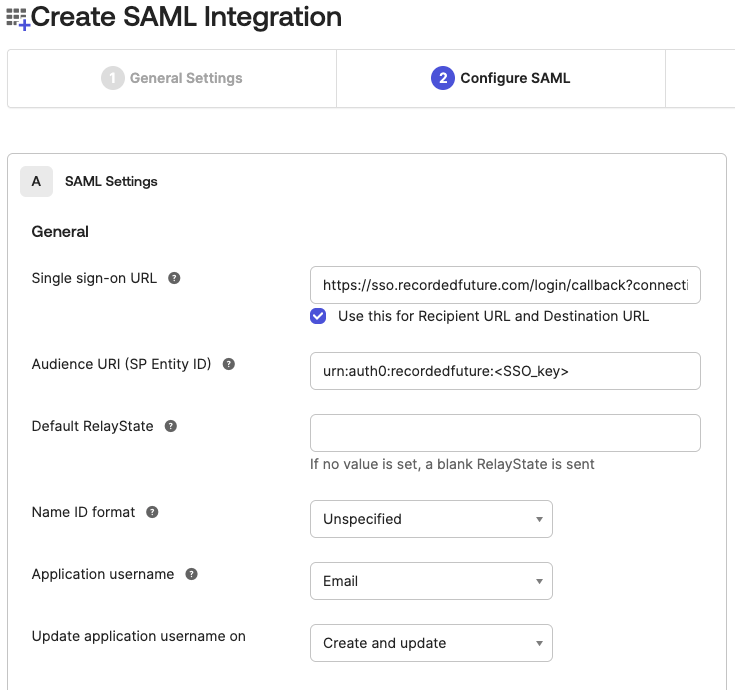Go to the General Settings step tab
The image size is (735, 690).
[172, 78]
